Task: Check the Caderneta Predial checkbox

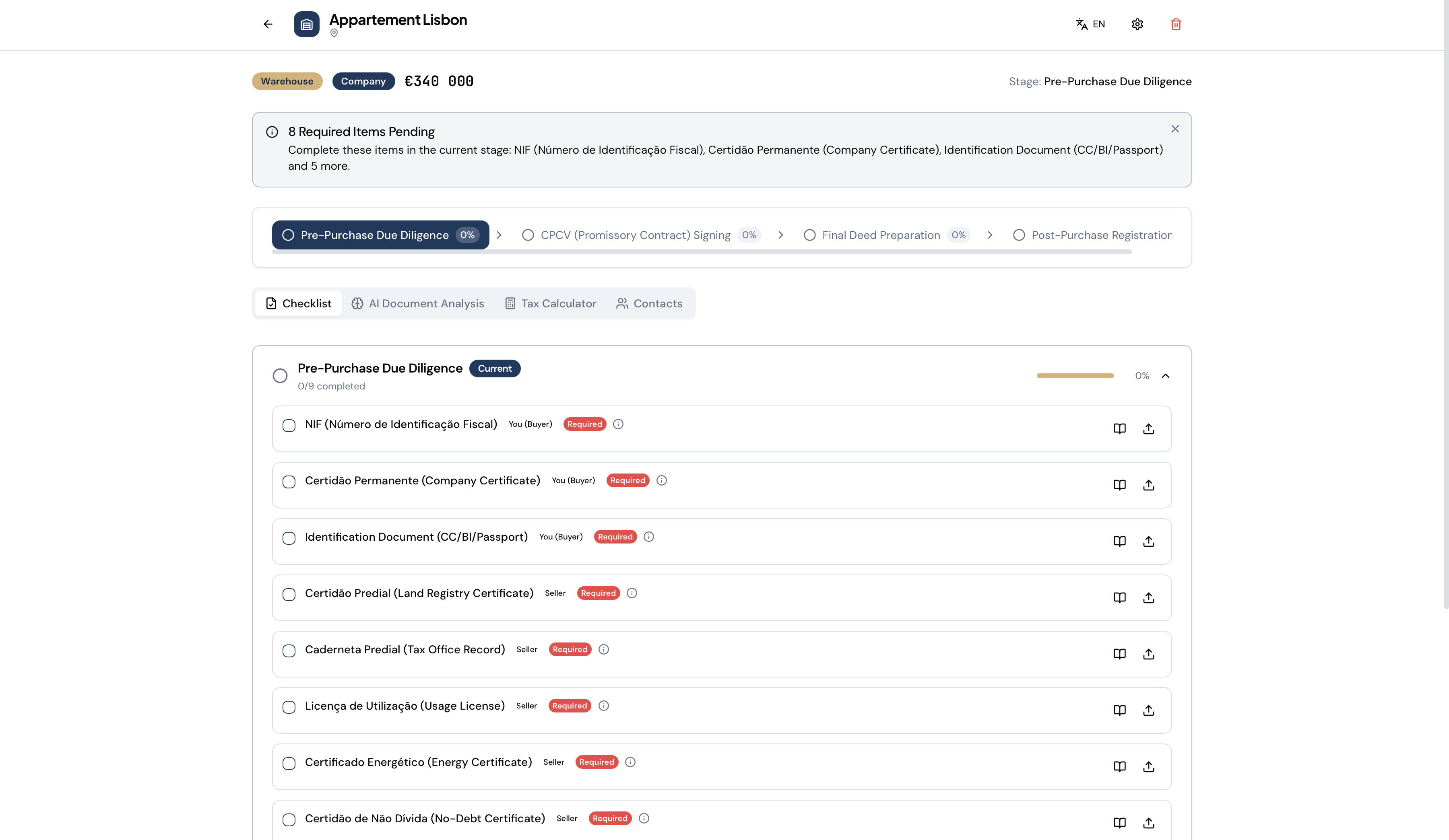Action: pos(289,651)
